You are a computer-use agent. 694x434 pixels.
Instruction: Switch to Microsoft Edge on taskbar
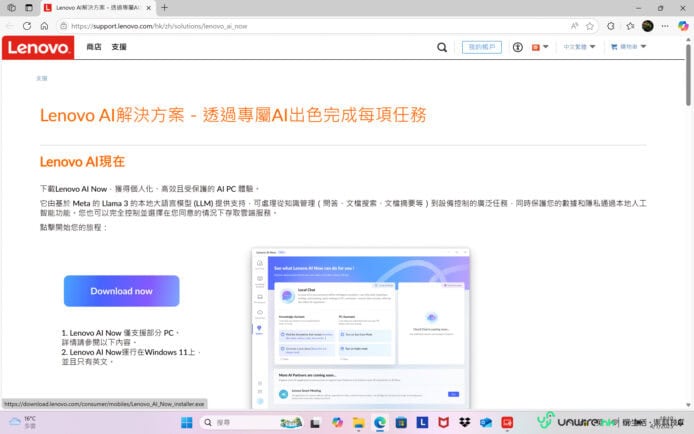pos(380,423)
